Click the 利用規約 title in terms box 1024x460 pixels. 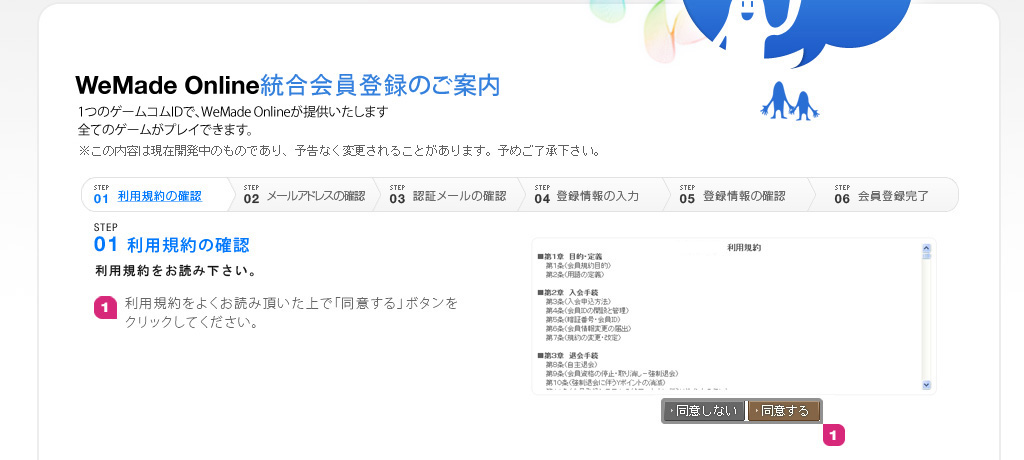coord(744,248)
